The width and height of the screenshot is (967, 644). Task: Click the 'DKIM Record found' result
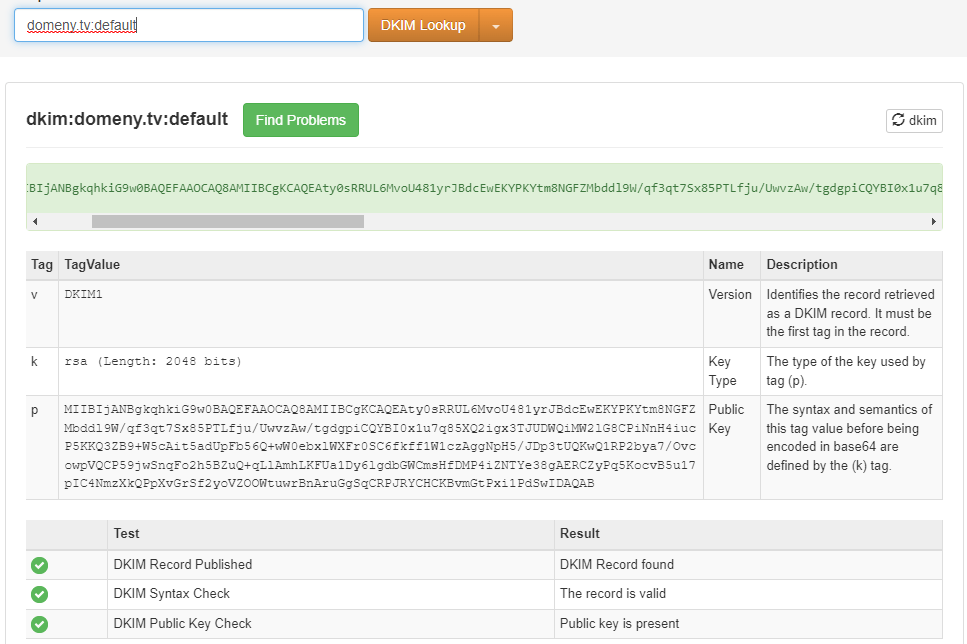tap(617, 564)
